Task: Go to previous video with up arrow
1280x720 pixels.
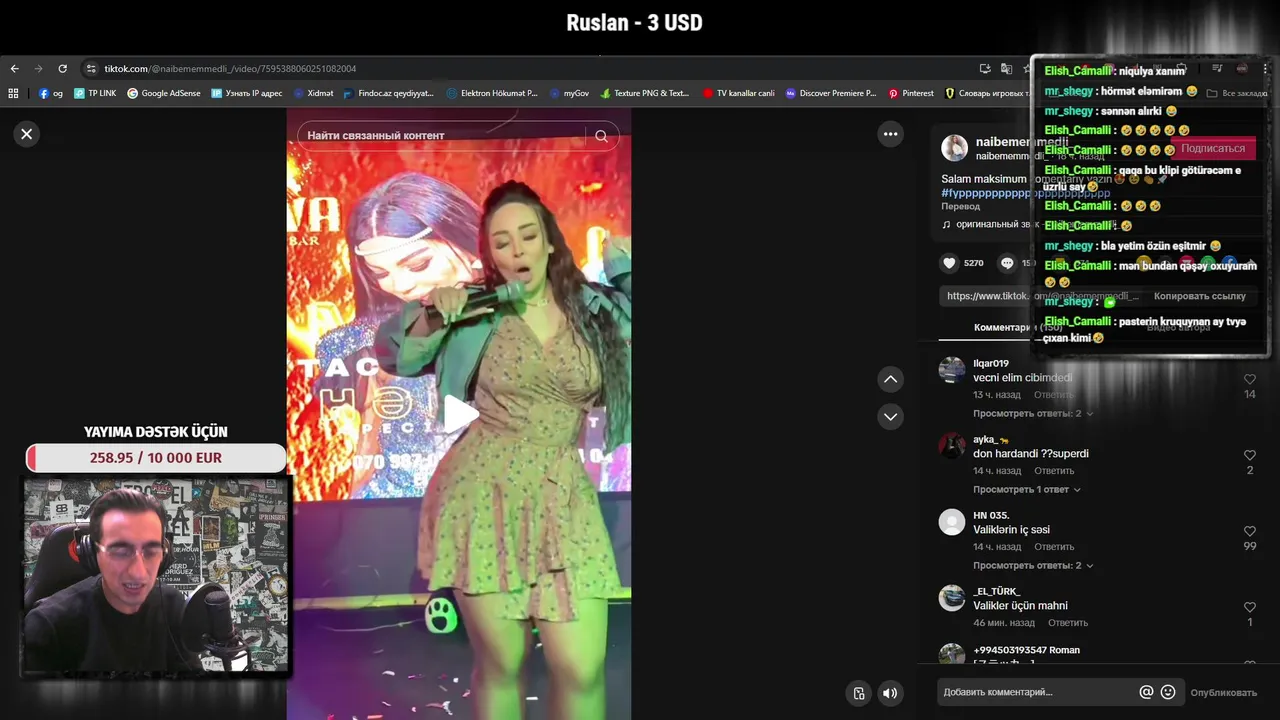Action: pos(890,379)
